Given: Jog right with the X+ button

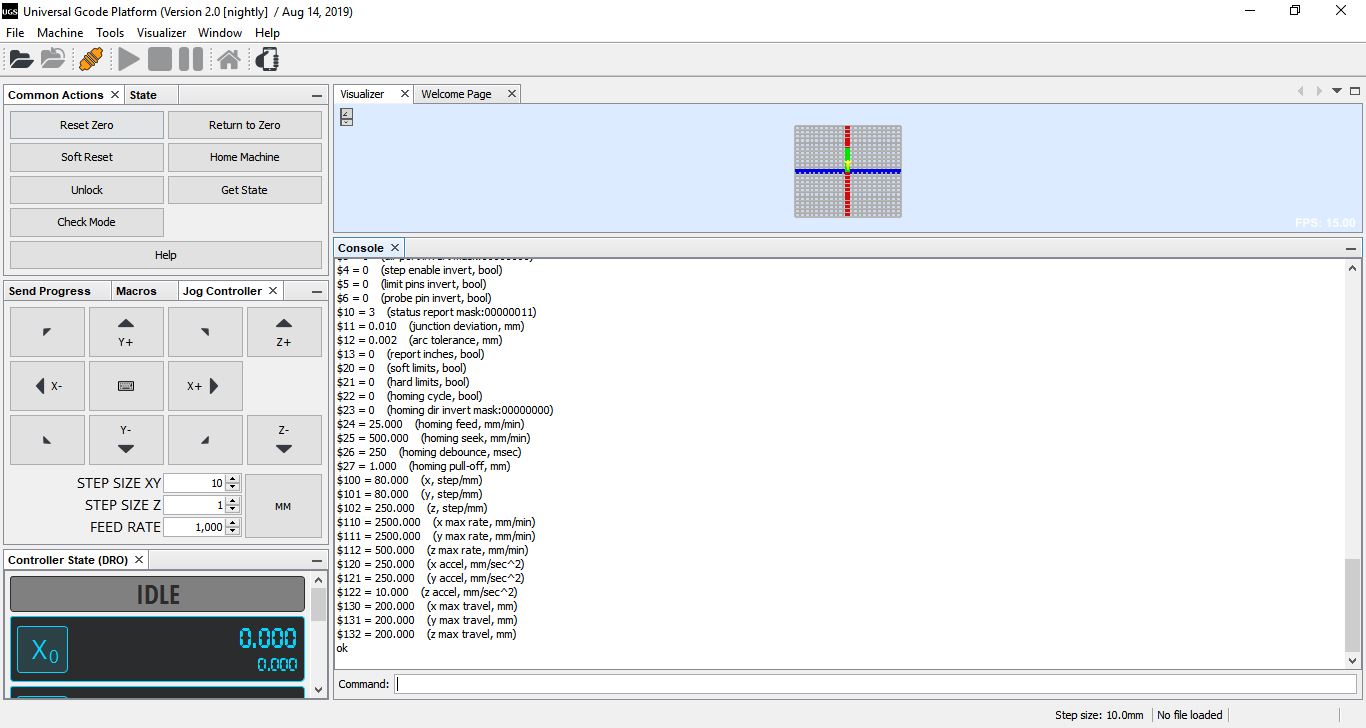Looking at the screenshot, I should click(205, 386).
